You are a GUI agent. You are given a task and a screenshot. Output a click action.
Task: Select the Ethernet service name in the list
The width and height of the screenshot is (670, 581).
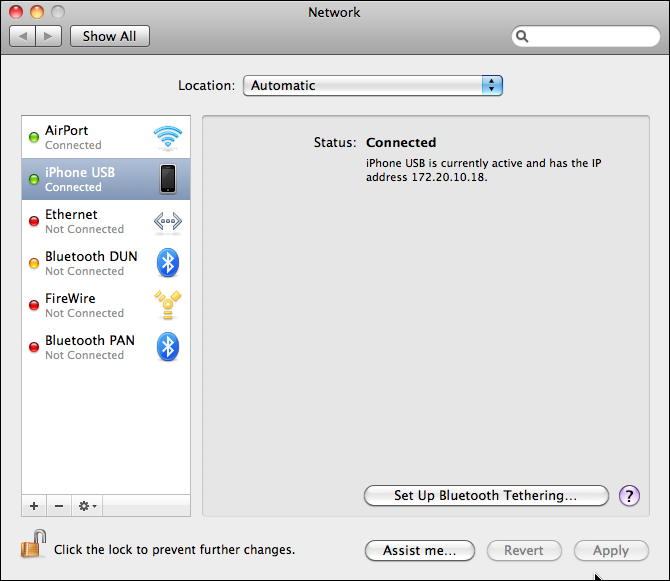(71, 214)
